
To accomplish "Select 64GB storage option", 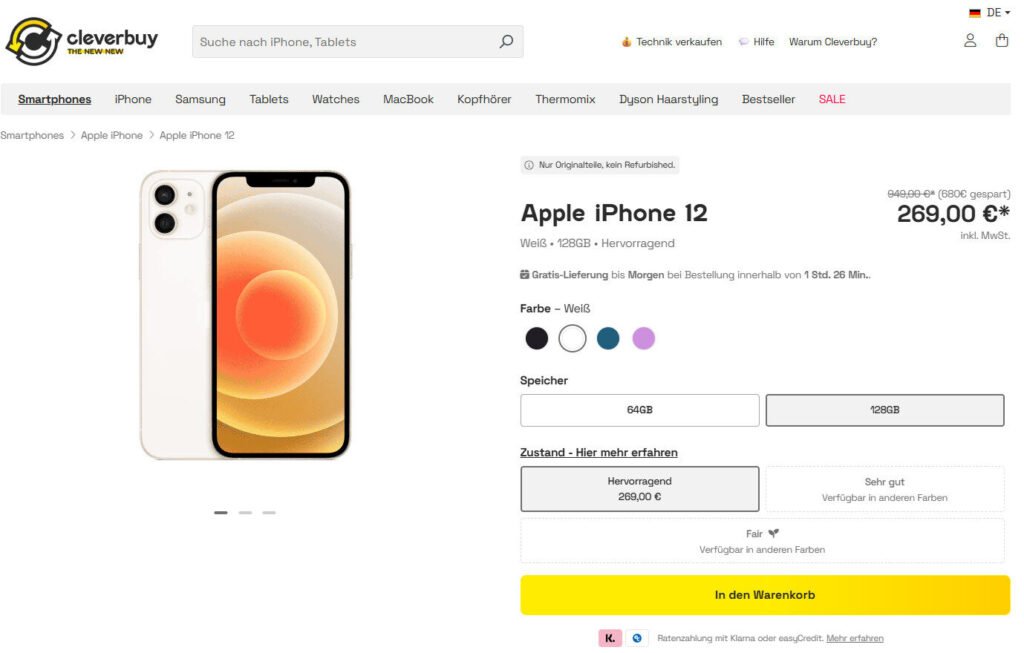I will (x=639, y=410).
